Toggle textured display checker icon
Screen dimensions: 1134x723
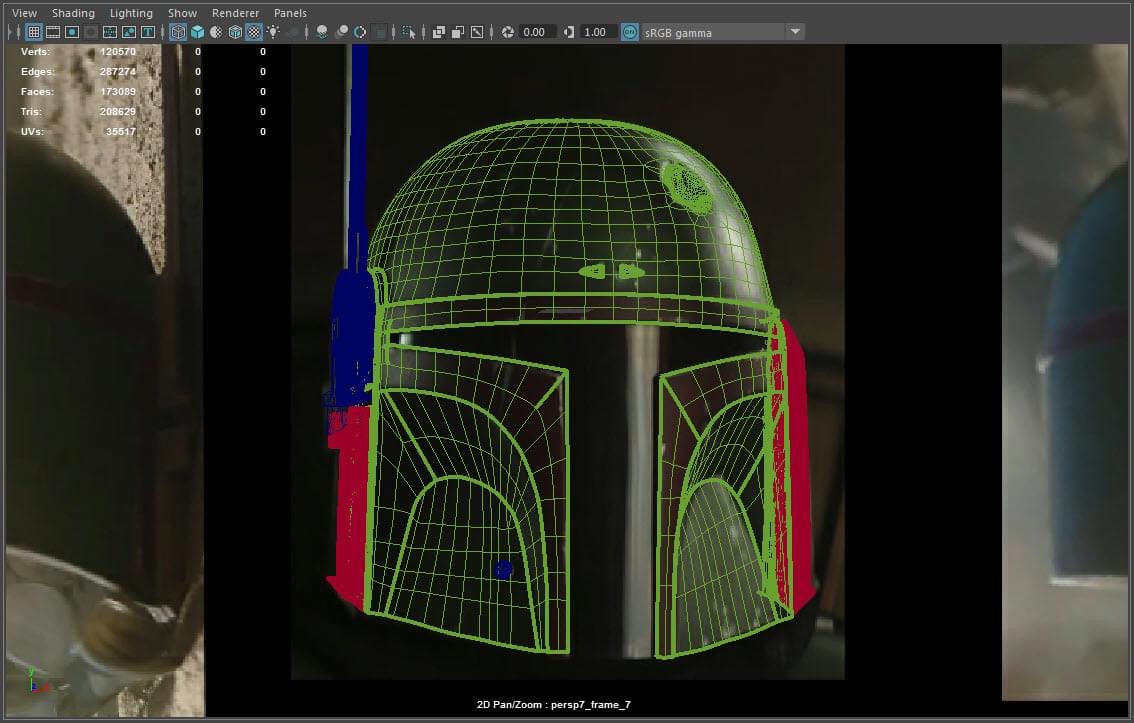point(254,32)
